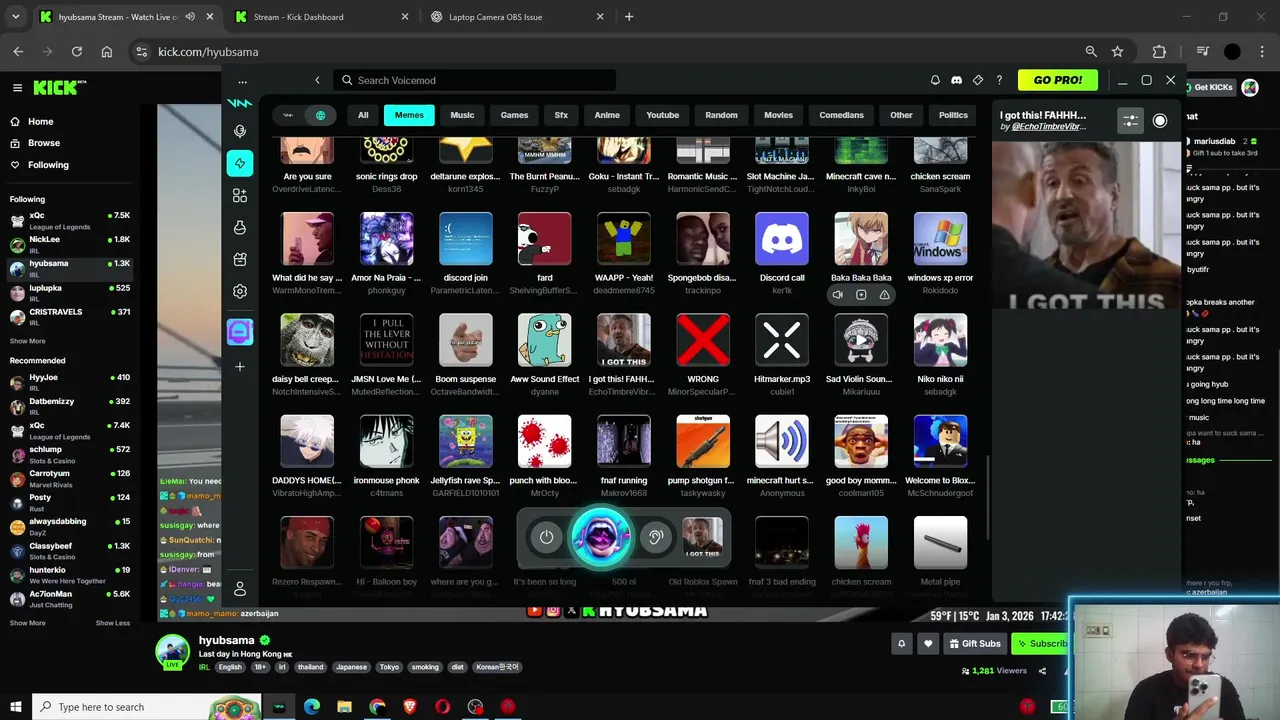The width and height of the screenshot is (1280, 720).
Task: Open xQc League of Legends channel under Following
Action: [70, 221]
